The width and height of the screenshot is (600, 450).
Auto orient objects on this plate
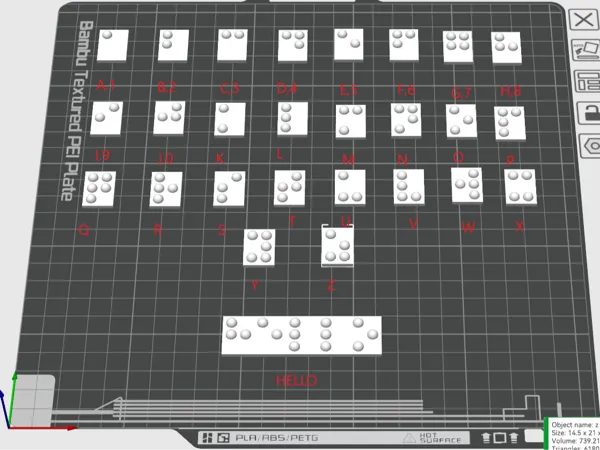pos(587,50)
